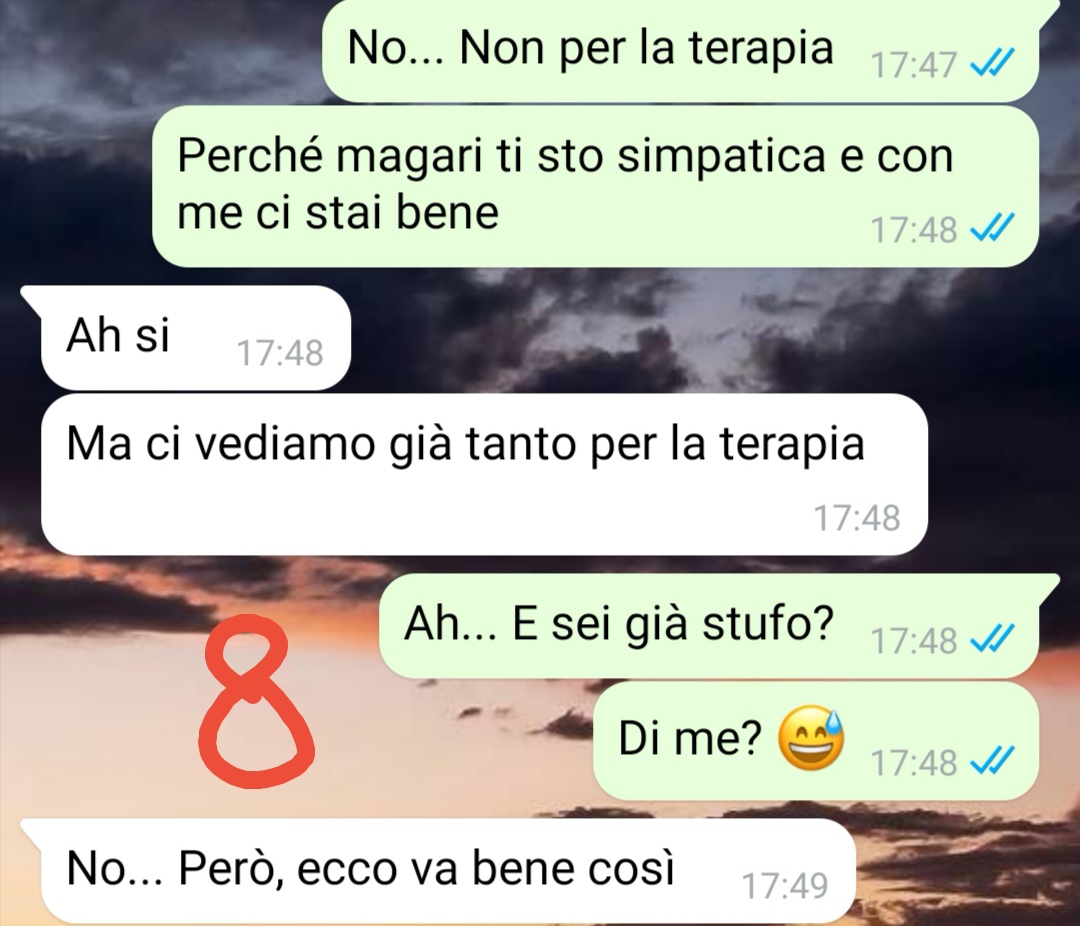Tap the sweating smile emoji
This screenshot has width=1080, height=926.
(x=811, y=739)
